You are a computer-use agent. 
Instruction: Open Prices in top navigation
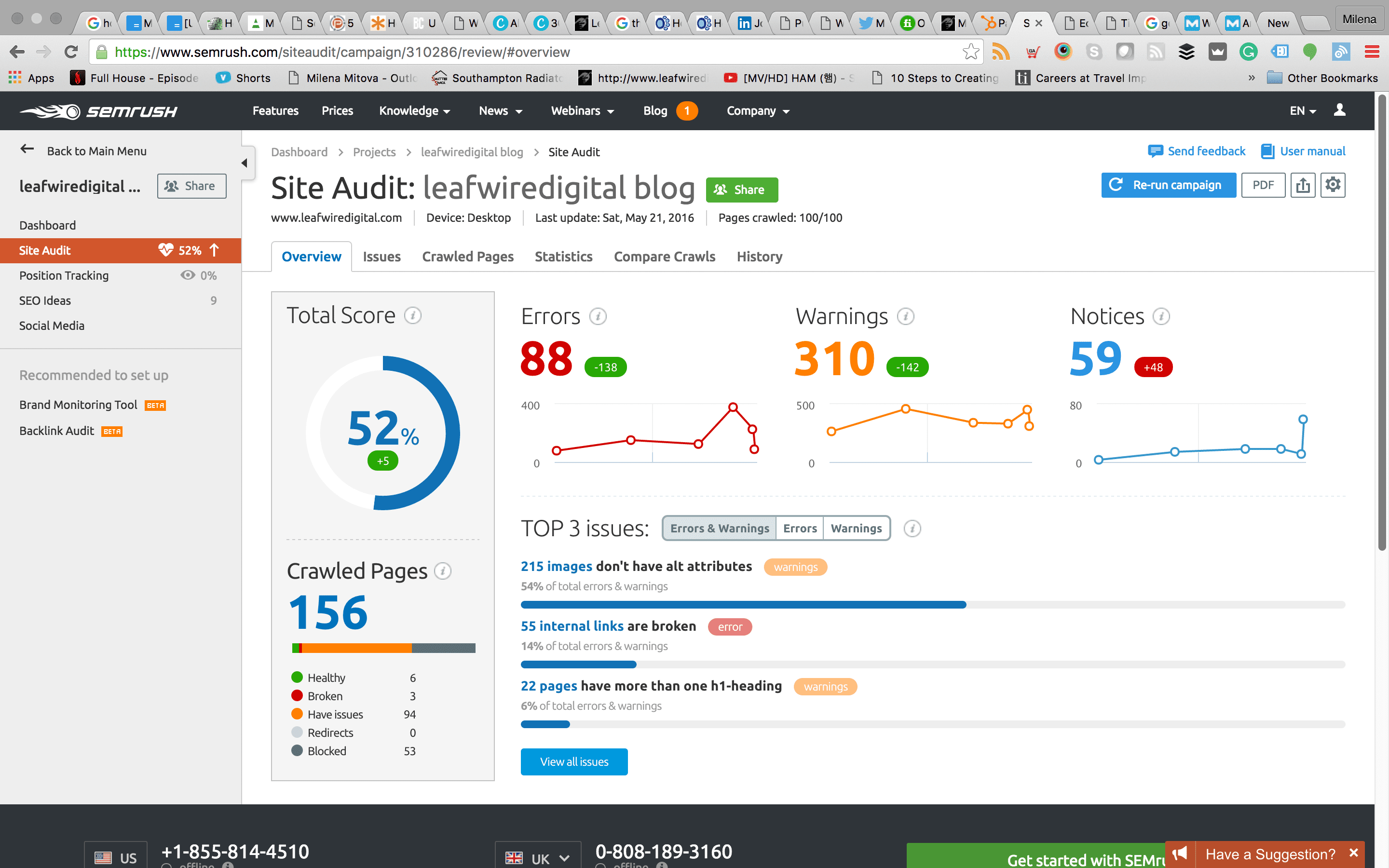point(338,111)
